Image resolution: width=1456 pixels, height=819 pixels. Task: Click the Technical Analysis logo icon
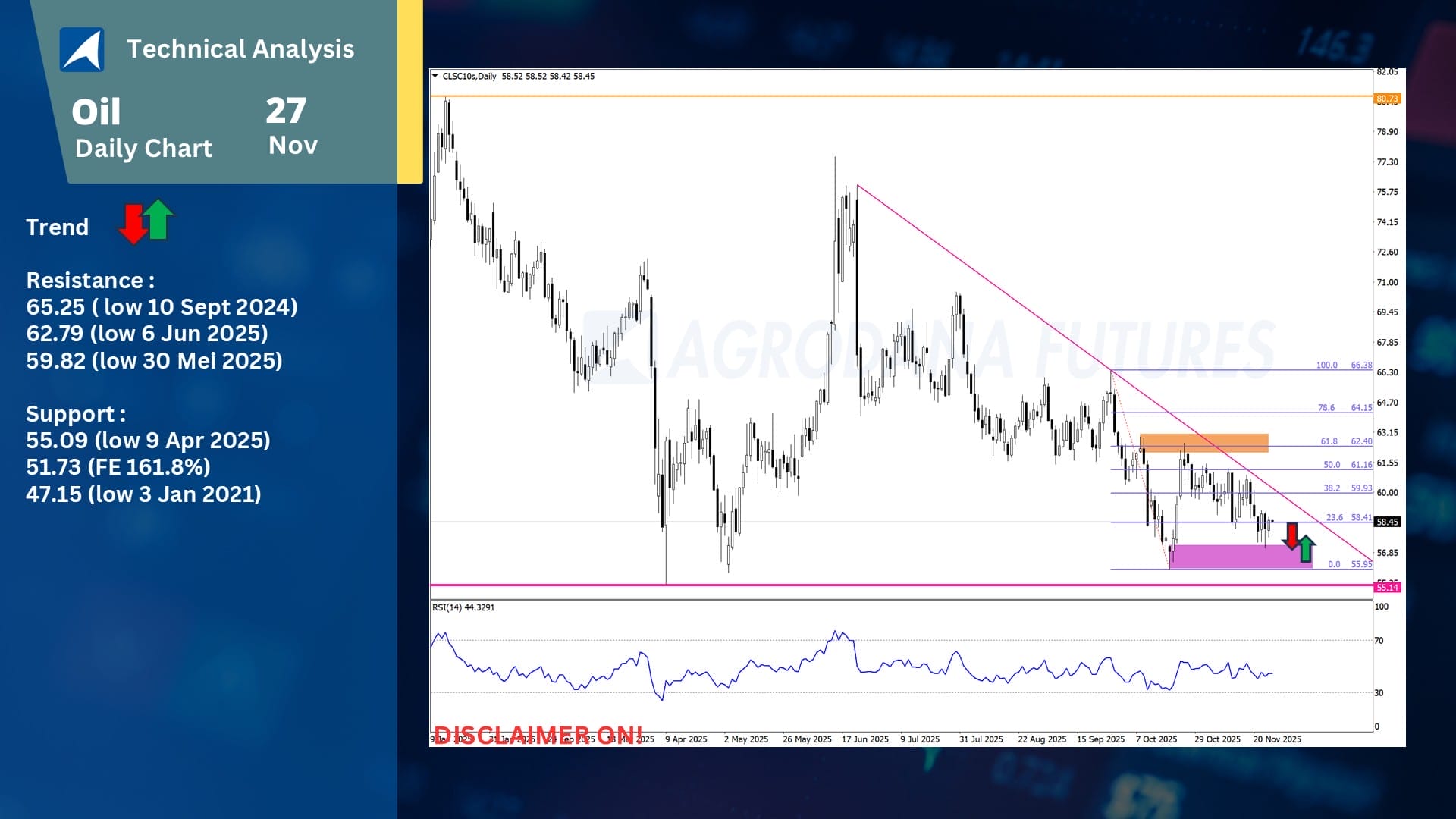(82, 49)
